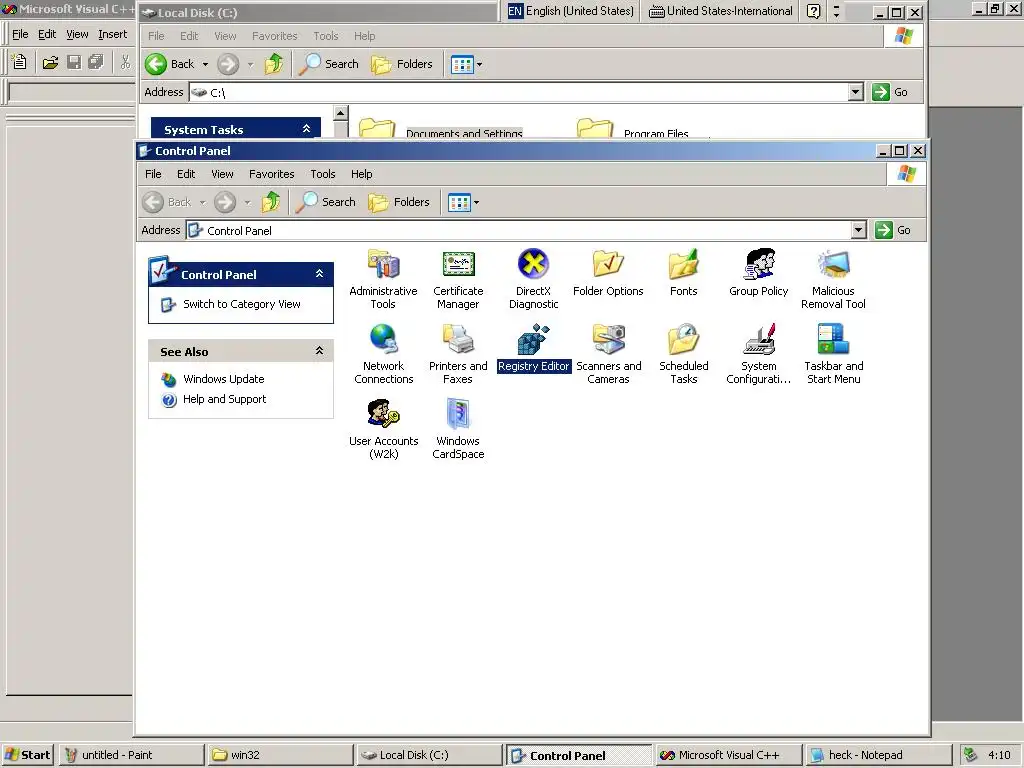This screenshot has height=768, width=1024.
Task: Open Windows CardSpace icon
Action: pos(458,415)
